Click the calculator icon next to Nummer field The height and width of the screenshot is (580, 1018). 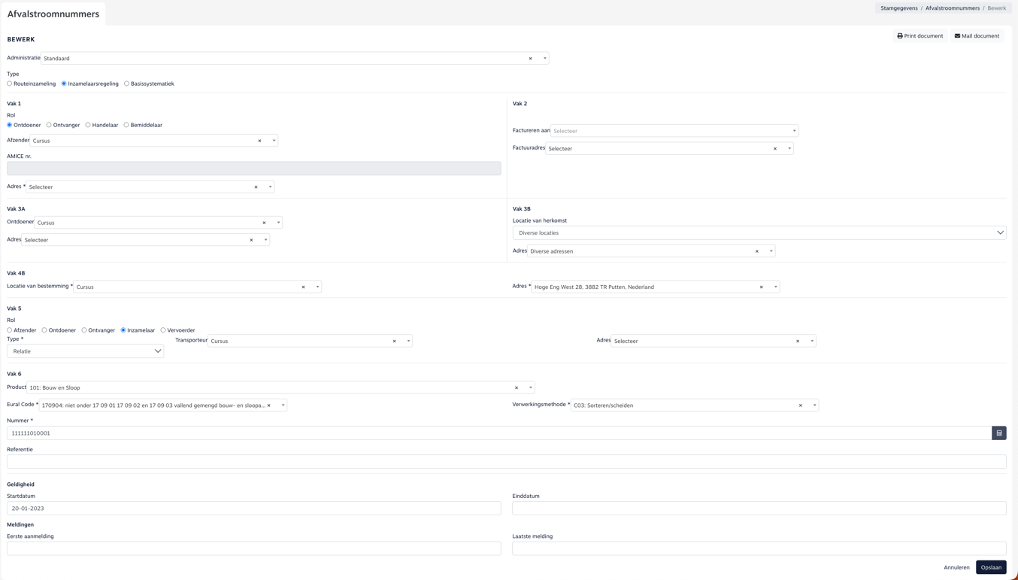[998, 433]
